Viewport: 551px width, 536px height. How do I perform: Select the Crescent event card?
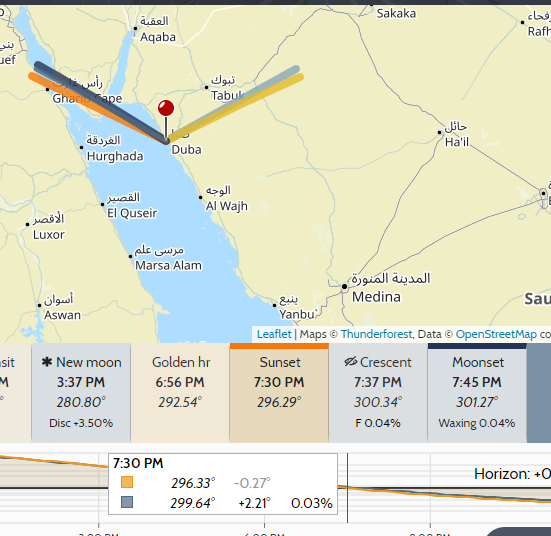tap(378, 393)
